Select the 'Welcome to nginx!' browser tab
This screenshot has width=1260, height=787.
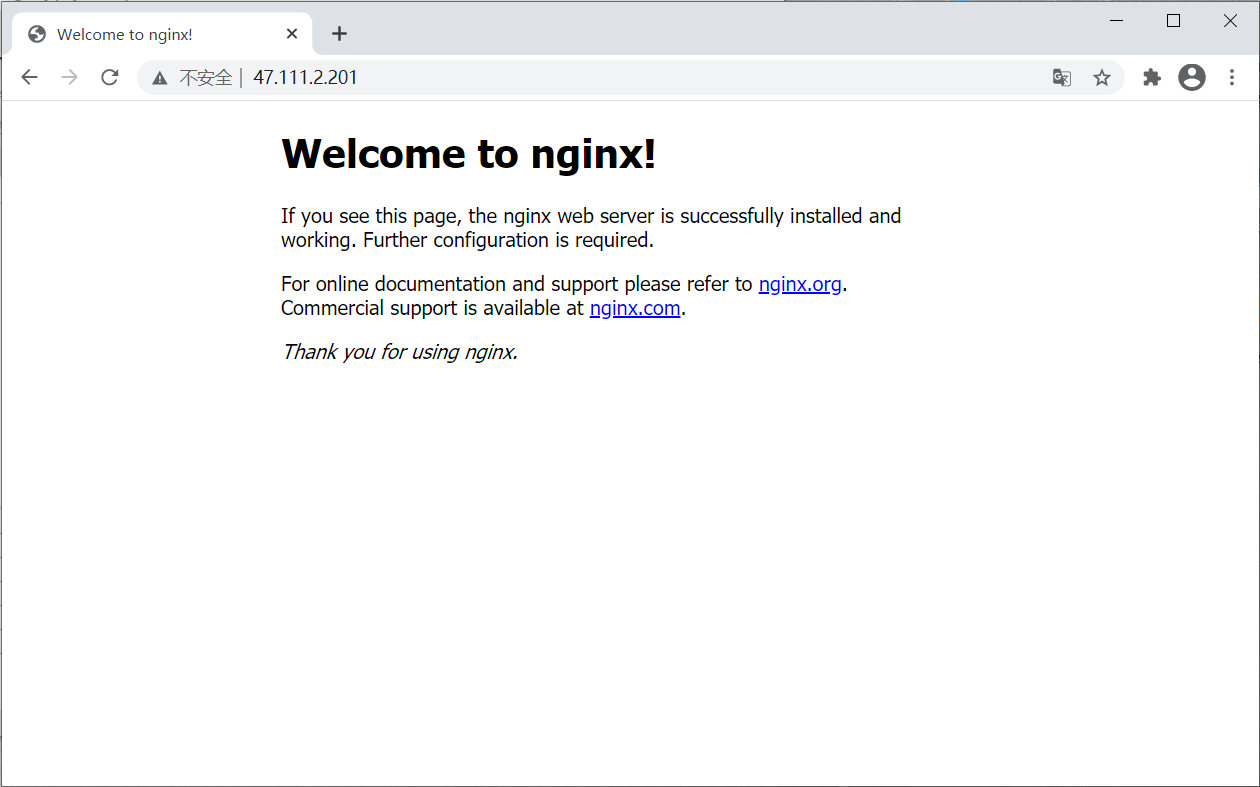coord(162,34)
